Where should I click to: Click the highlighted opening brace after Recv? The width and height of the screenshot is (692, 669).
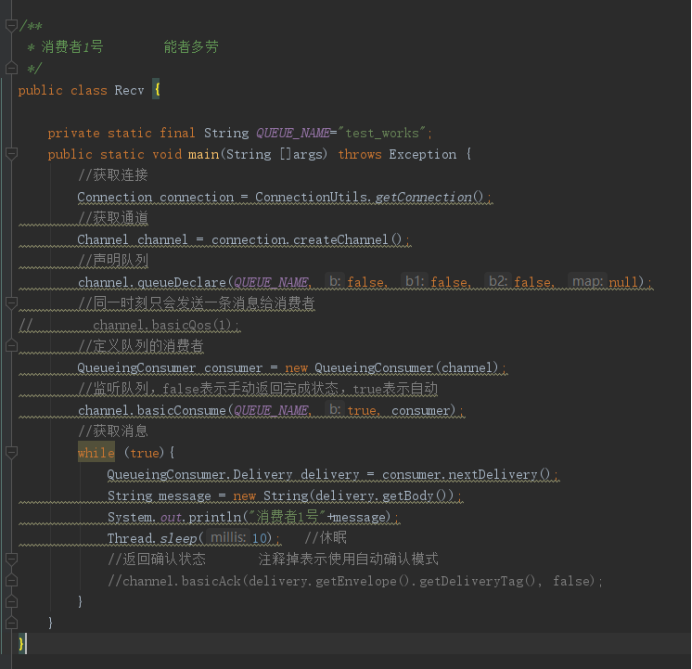coord(156,89)
